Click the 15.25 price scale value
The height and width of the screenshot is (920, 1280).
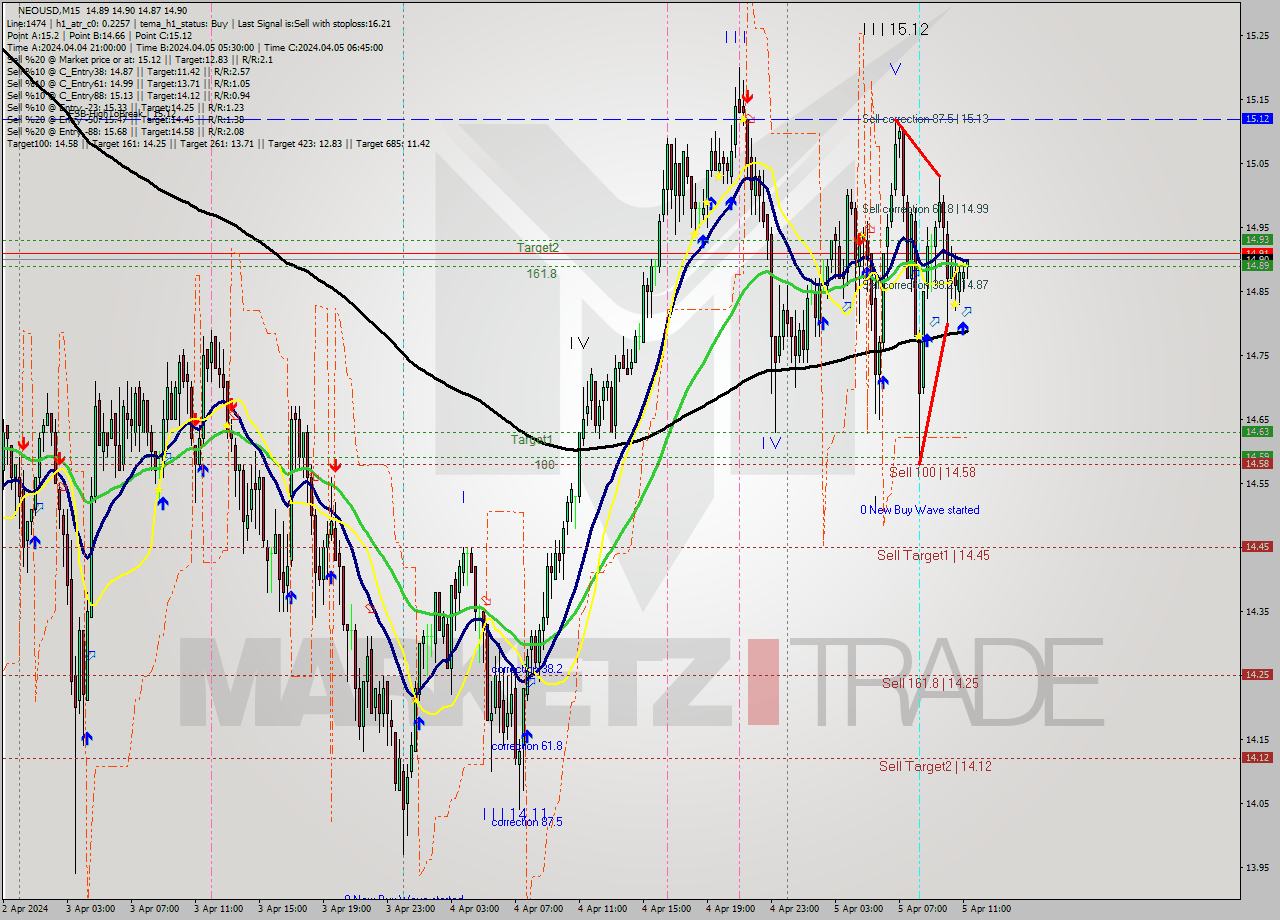[1256, 35]
